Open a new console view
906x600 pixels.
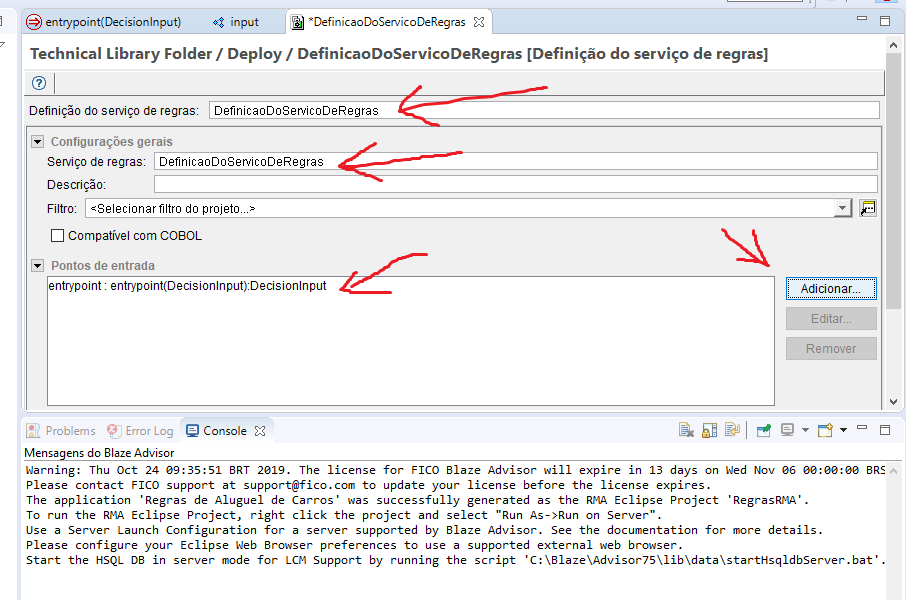(823, 430)
